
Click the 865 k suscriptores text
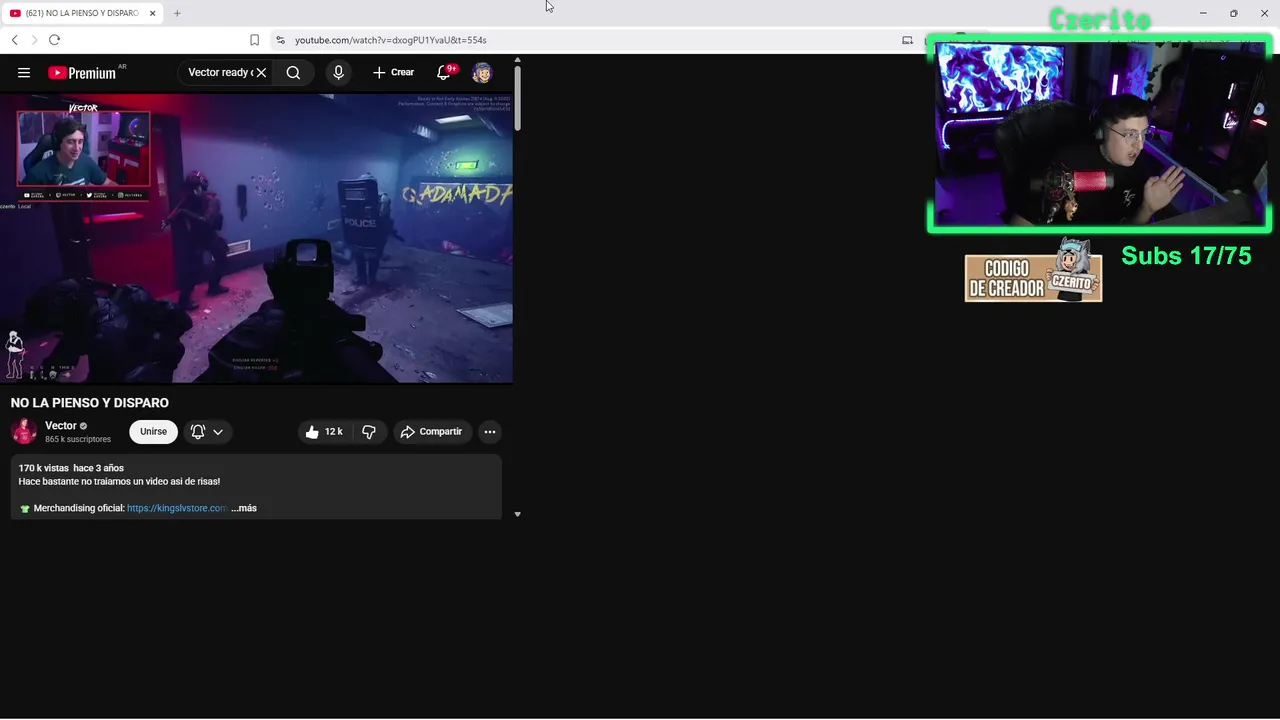pos(78,439)
